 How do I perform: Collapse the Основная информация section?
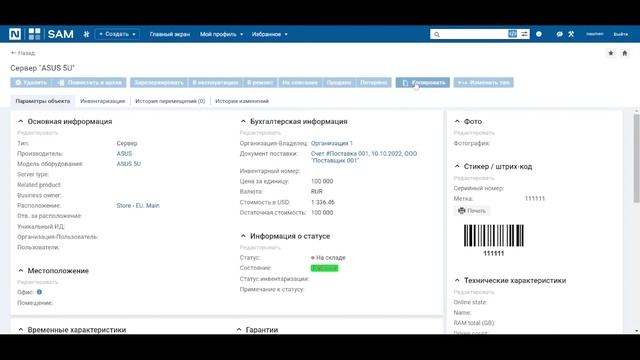coord(21,122)
